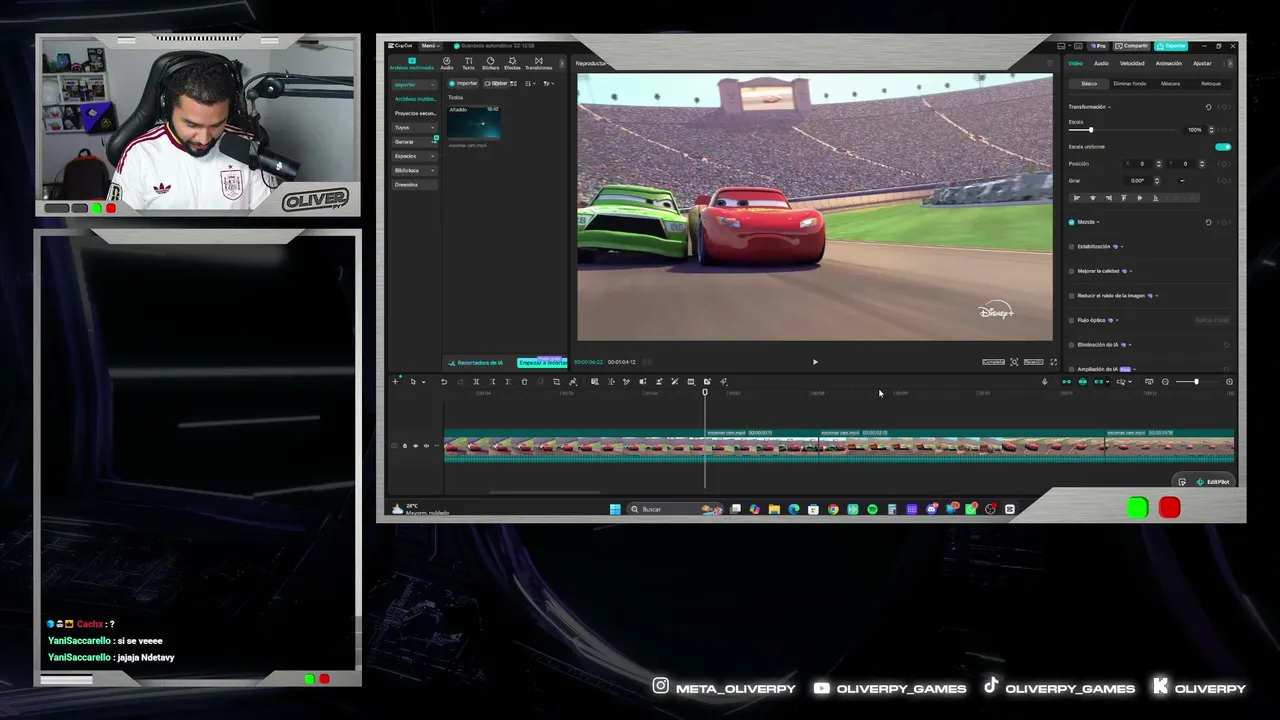
Task: Open the Stickers tool
Action: pos(490,63)
